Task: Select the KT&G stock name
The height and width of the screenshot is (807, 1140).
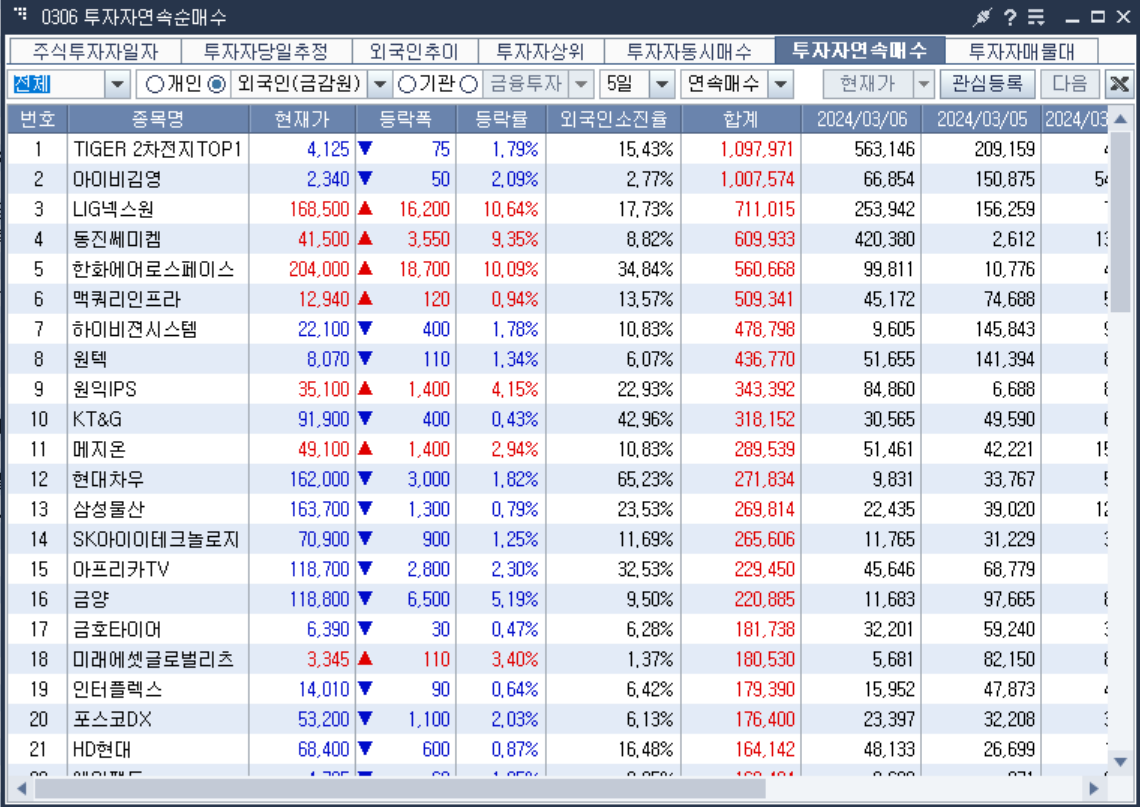Action: coord(97,419)
